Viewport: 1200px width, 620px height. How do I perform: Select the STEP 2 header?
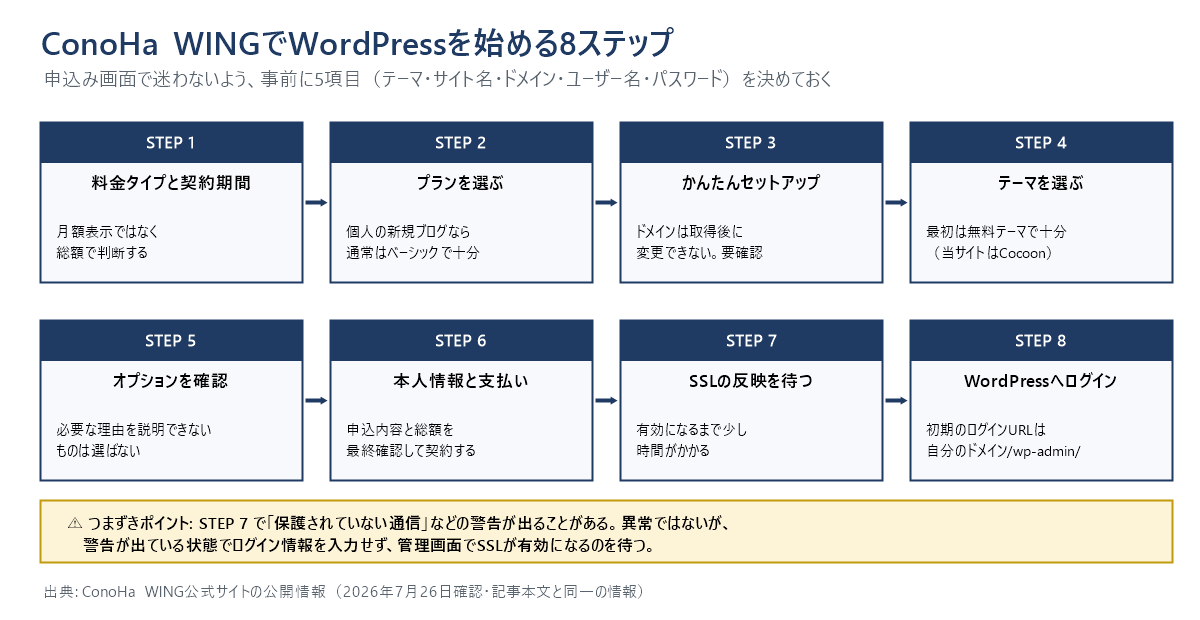[461, 142]
